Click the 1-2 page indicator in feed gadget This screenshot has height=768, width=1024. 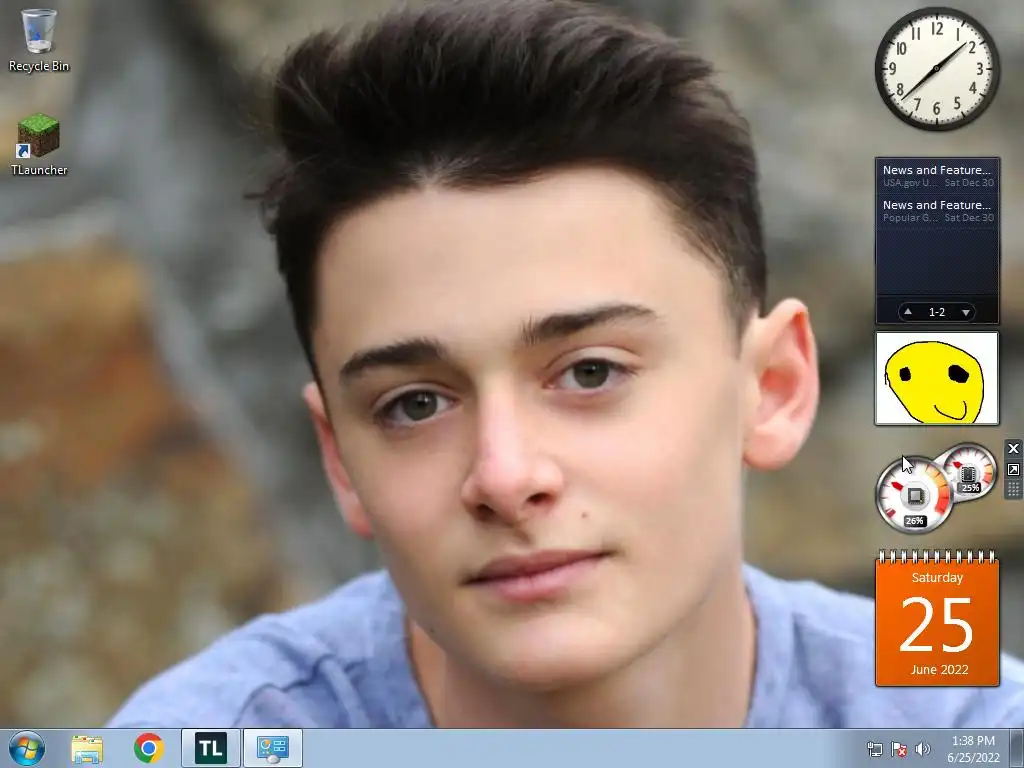click(937, 312)
